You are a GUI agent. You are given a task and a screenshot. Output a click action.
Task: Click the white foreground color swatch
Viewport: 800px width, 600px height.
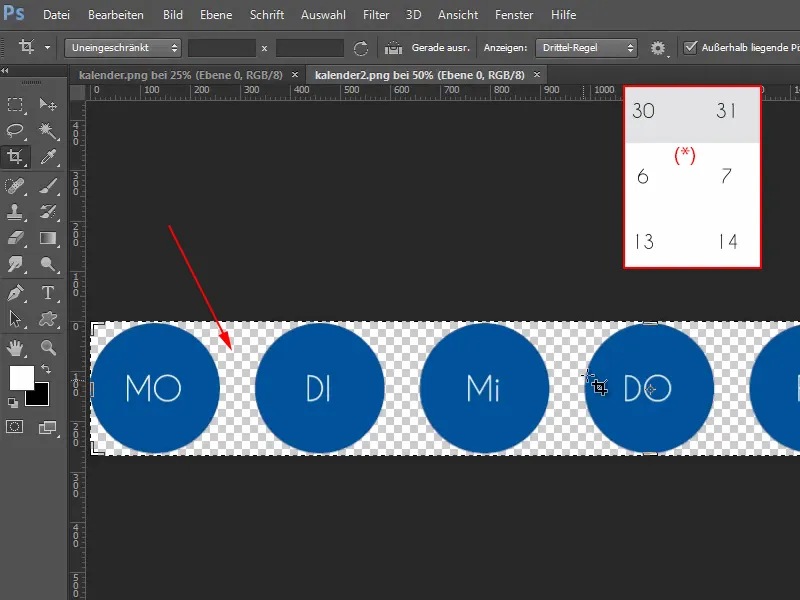coord(20,377)
